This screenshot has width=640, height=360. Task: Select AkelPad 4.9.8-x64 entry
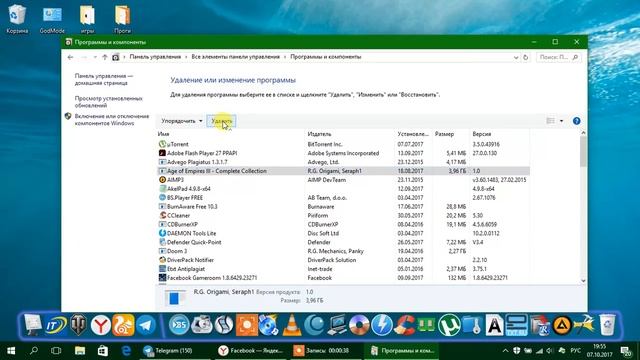343,189
